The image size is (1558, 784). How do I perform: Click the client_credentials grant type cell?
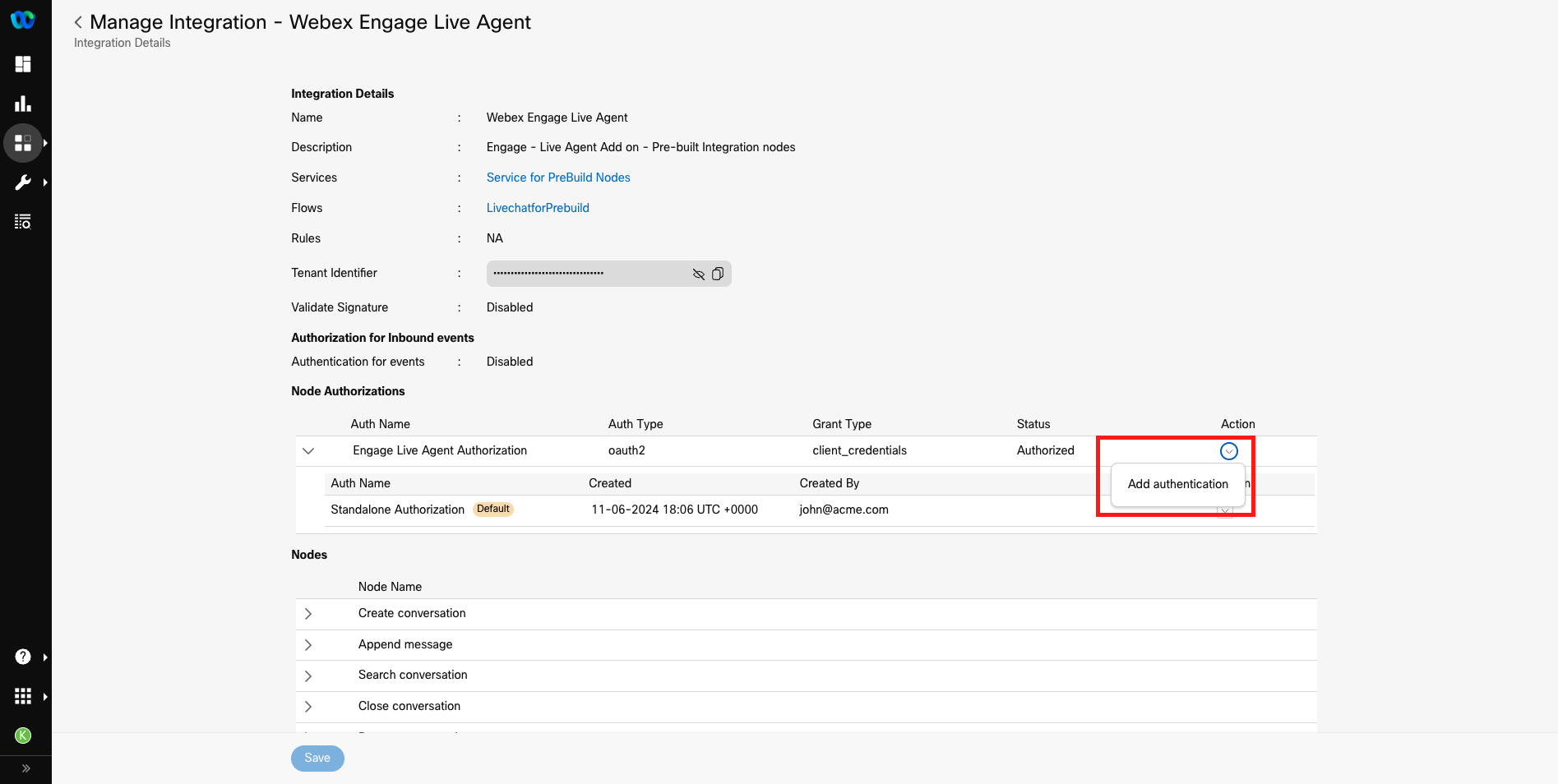click(859, 450)
